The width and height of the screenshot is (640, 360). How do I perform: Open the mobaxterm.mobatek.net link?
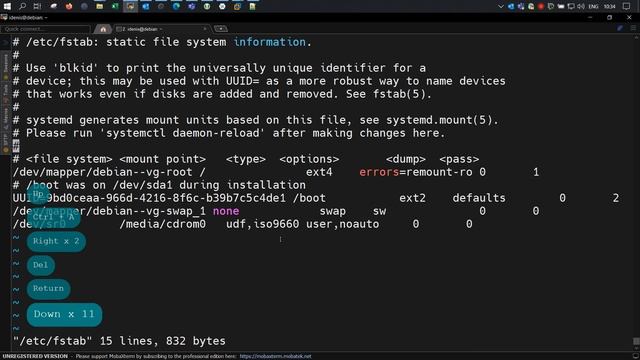coord(275,356)
